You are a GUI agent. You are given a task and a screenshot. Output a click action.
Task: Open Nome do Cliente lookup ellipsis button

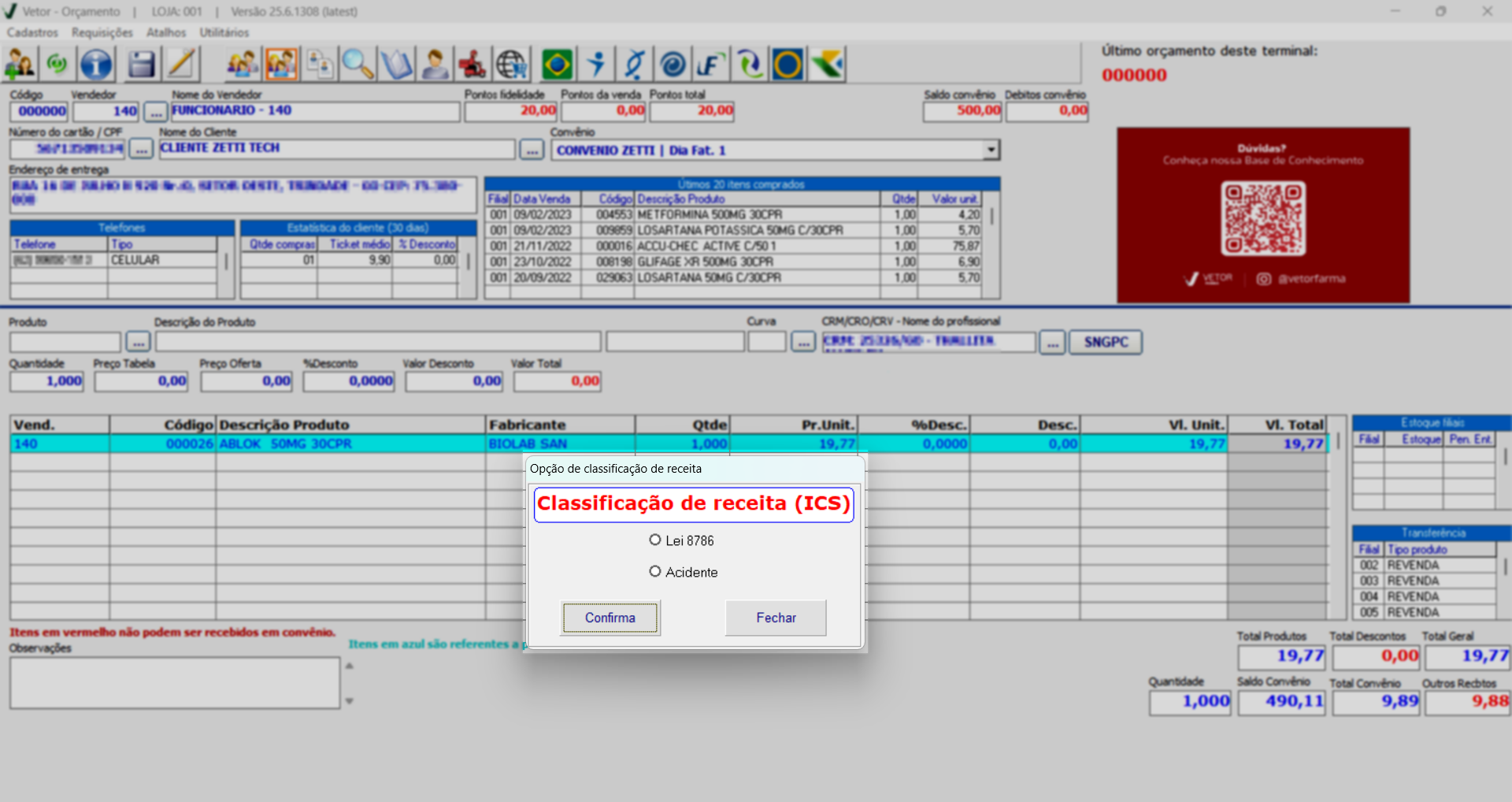click(532, 149)
